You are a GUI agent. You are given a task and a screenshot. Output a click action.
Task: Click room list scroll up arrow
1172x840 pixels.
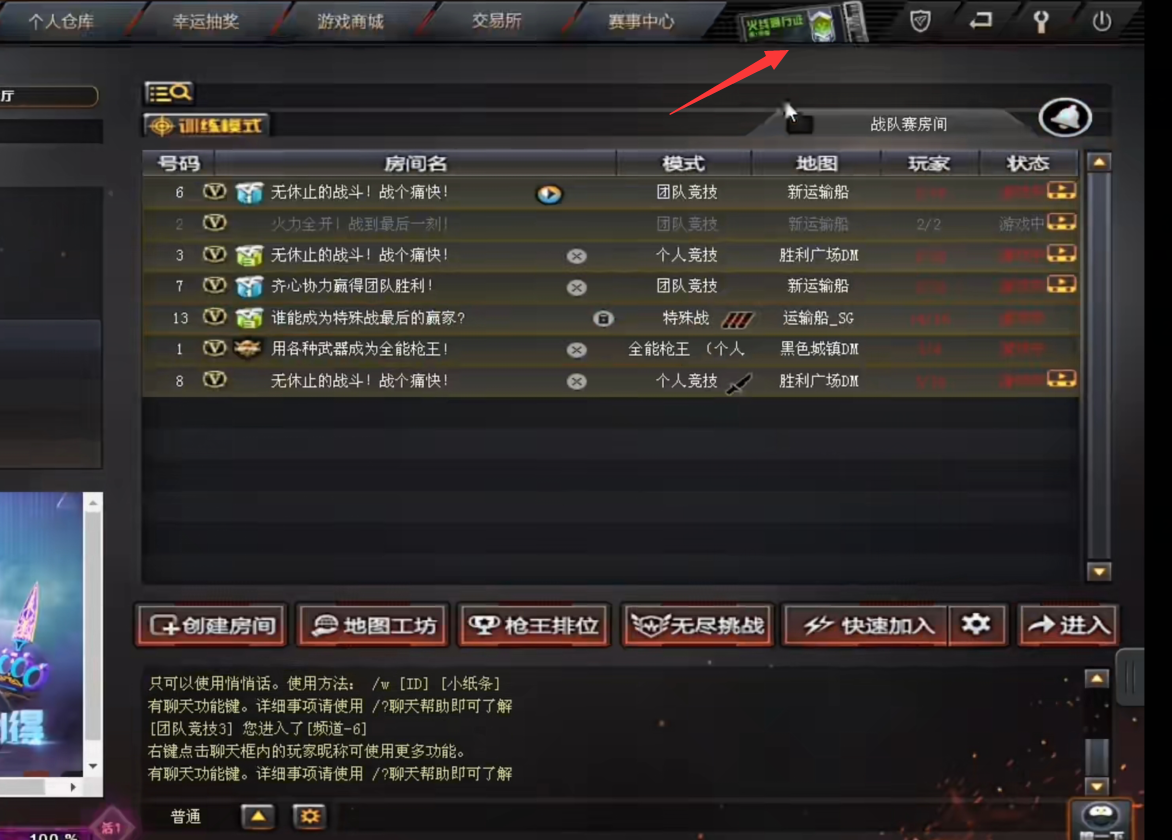(x=1099, y=162)
